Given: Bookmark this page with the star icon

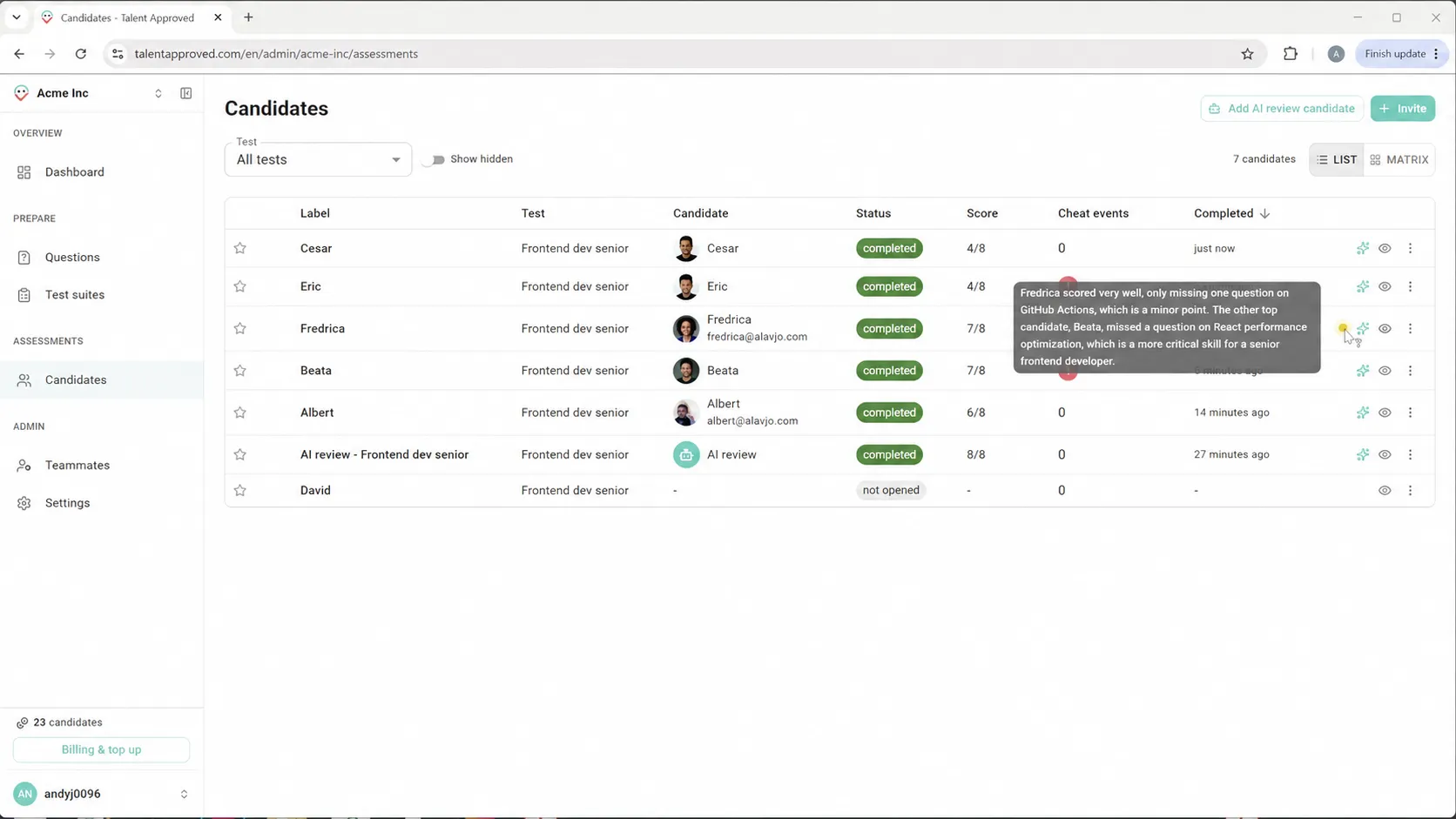Looking at the screenshot, I should 1248,54.
